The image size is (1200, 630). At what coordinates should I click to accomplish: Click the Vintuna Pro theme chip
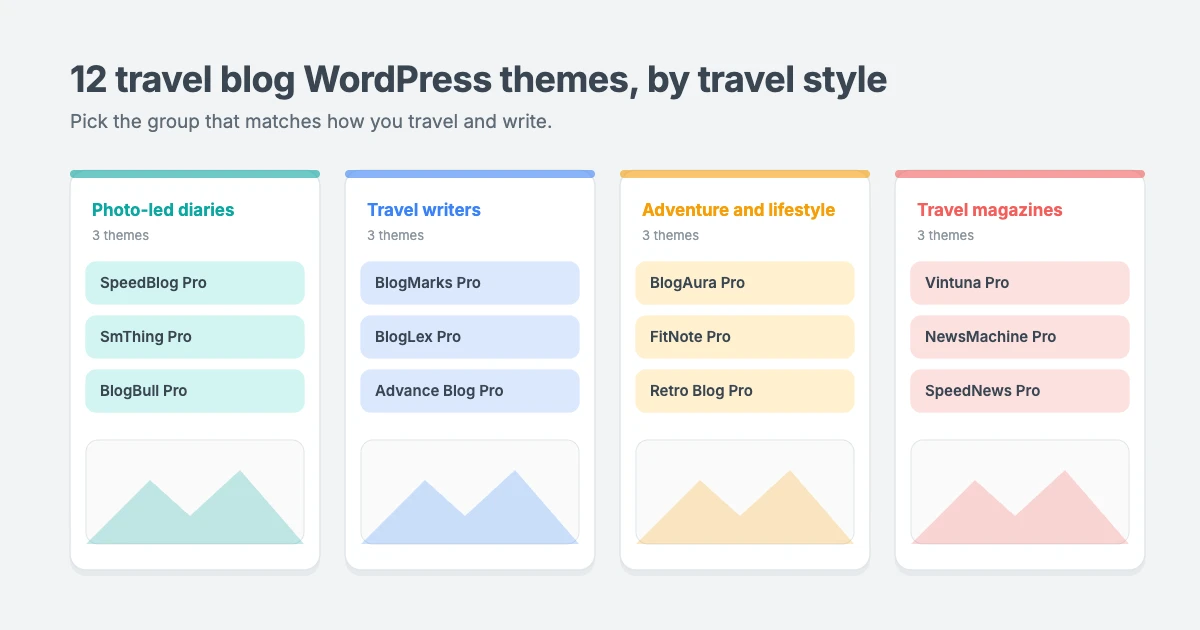pos(1020,283)
